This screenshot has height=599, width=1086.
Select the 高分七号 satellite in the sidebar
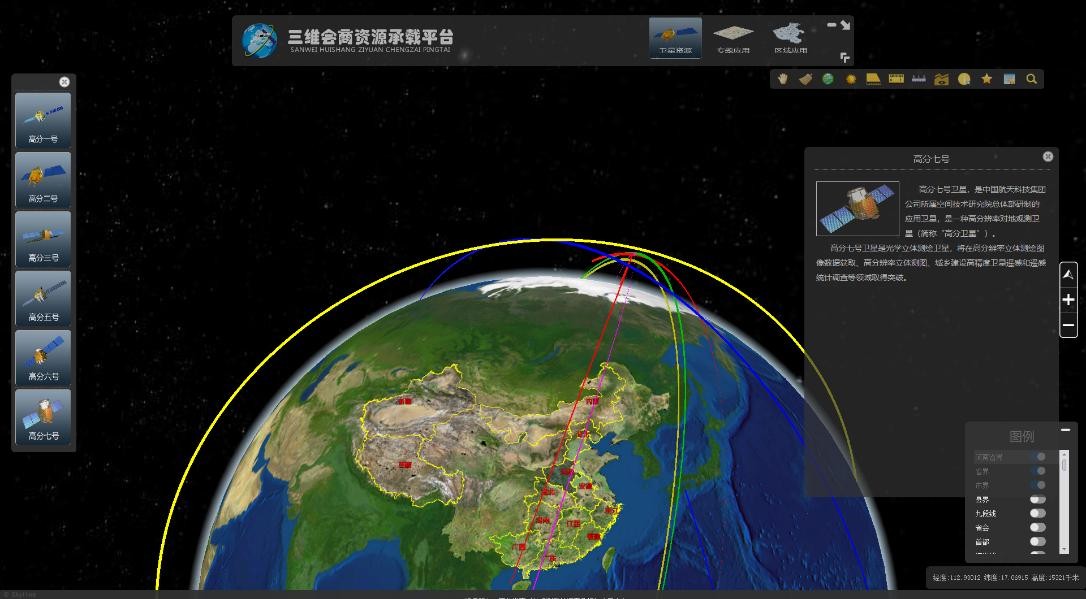tap(43, 417)
